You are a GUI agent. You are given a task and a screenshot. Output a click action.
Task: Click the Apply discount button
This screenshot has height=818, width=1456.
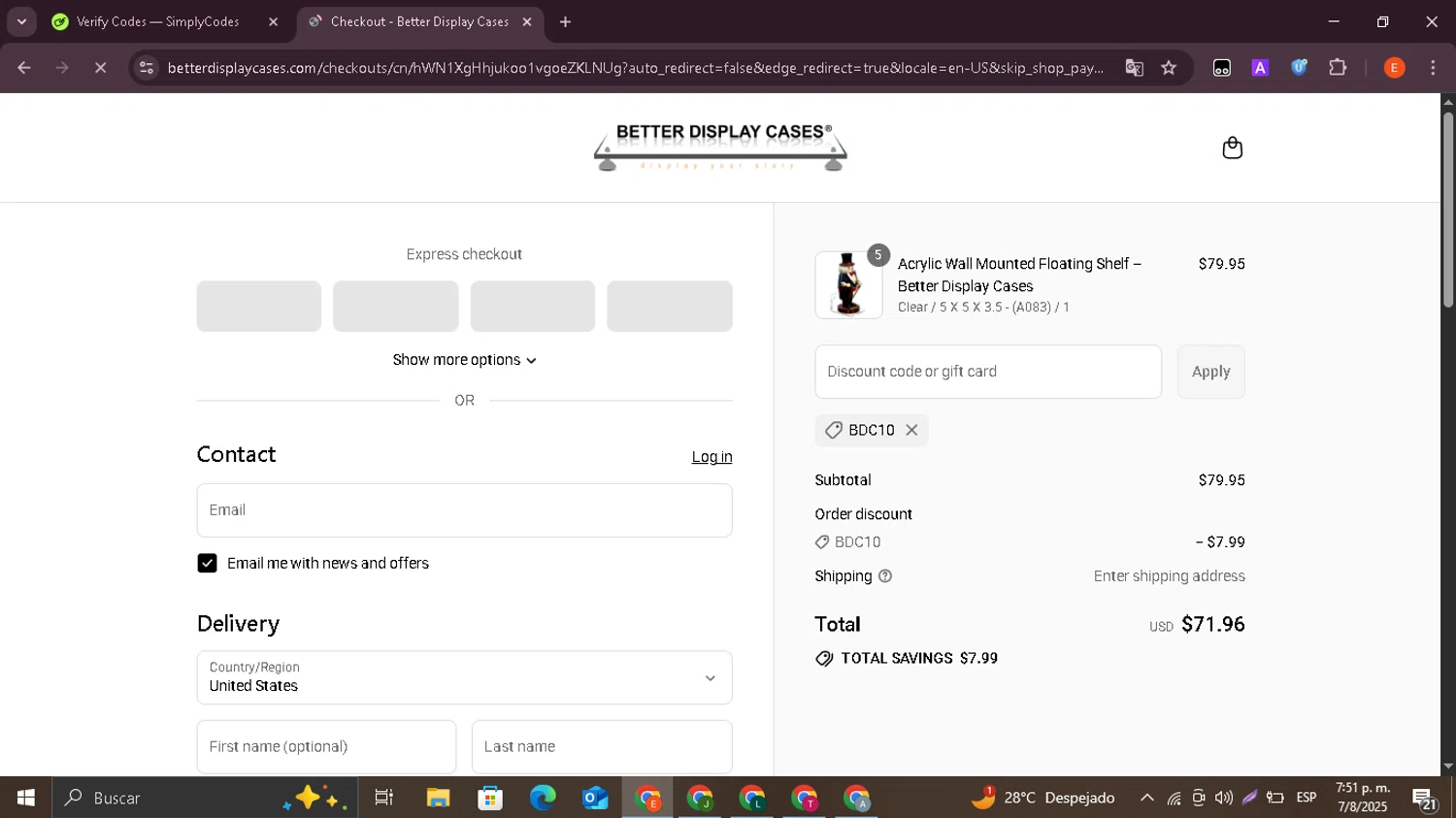1210,372
